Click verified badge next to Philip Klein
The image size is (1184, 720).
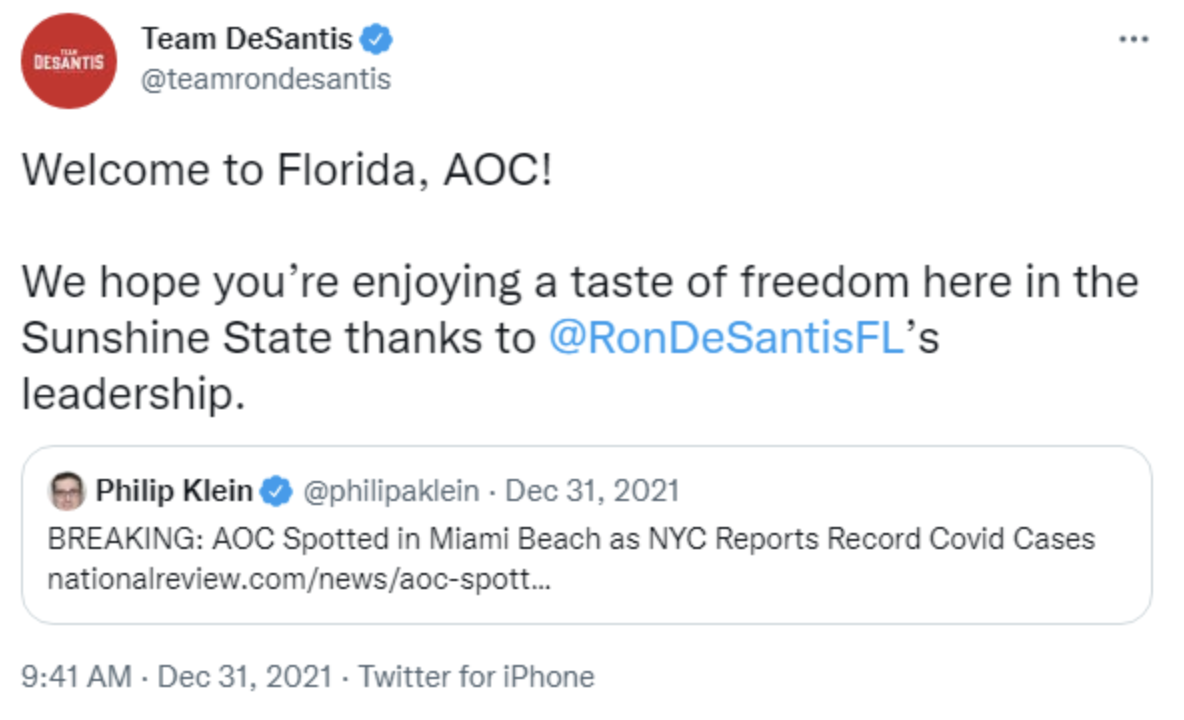(277, 492)
